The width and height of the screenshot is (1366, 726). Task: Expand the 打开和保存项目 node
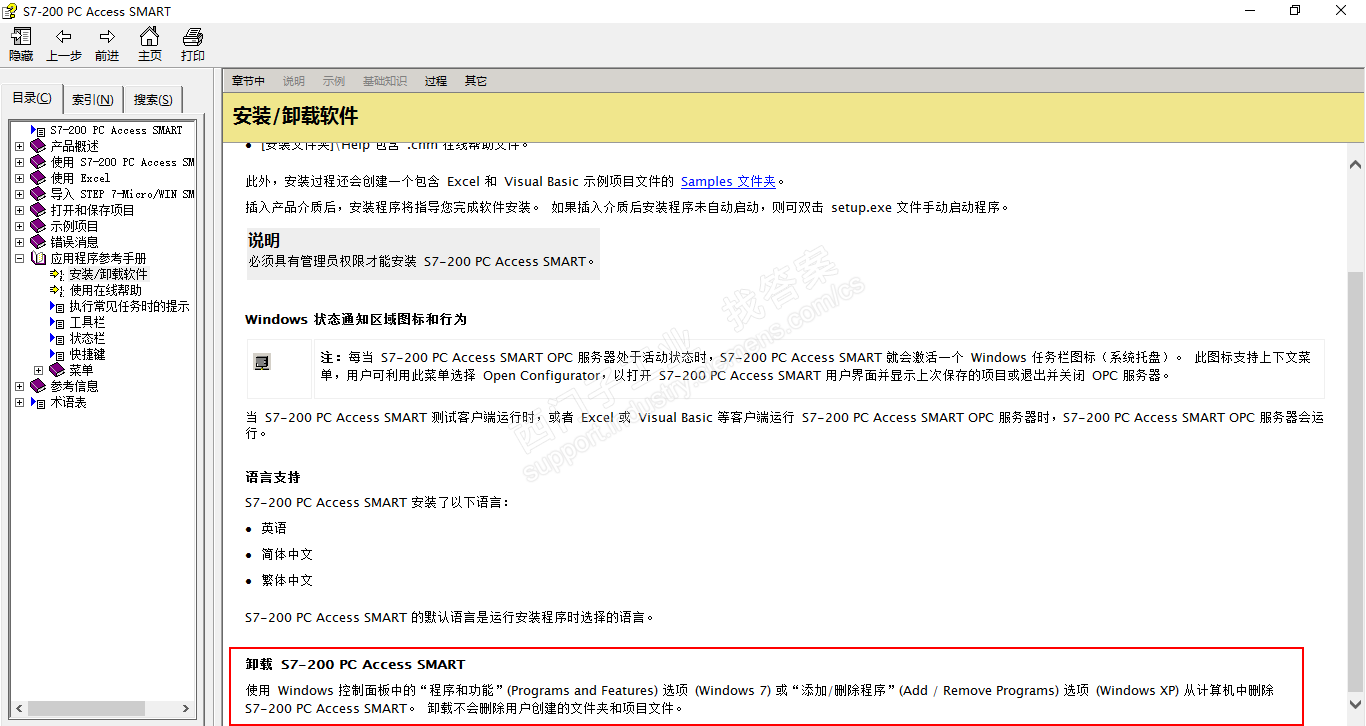click(x=19, y=210)
